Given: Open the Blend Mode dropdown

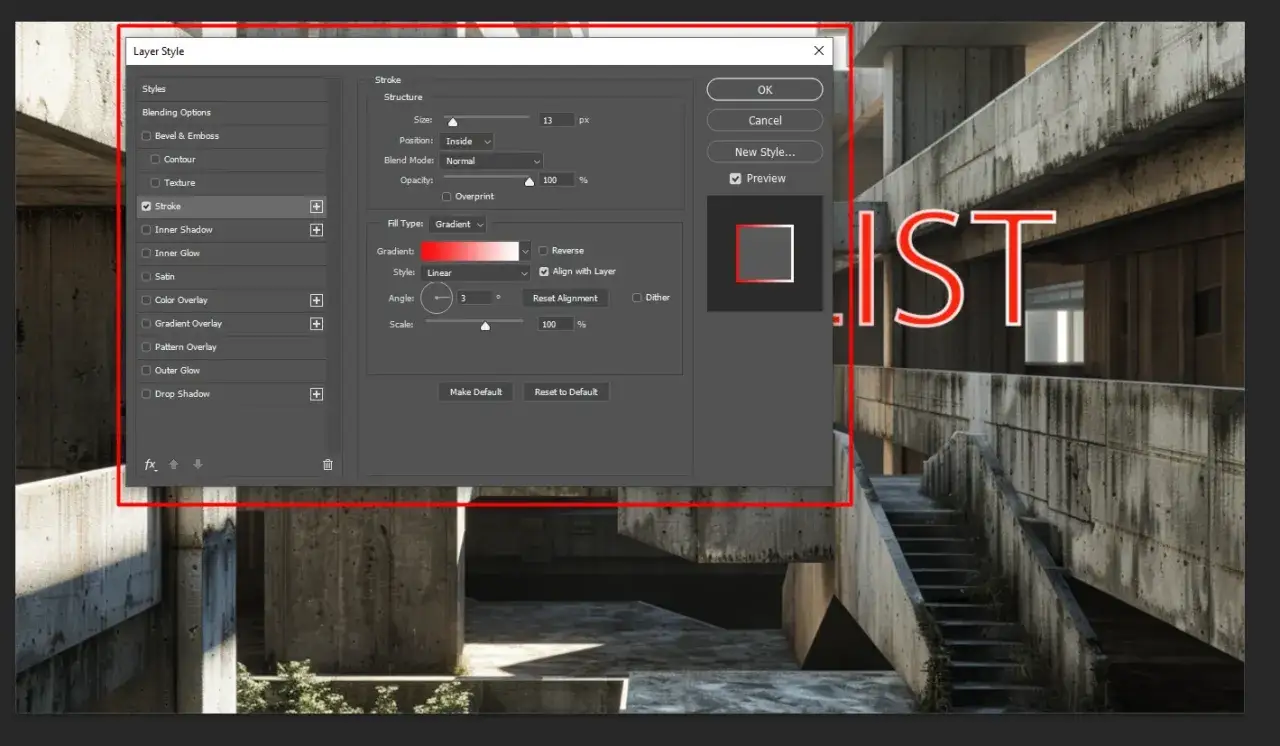Looking at the screenshot, I should click(491, 161).
